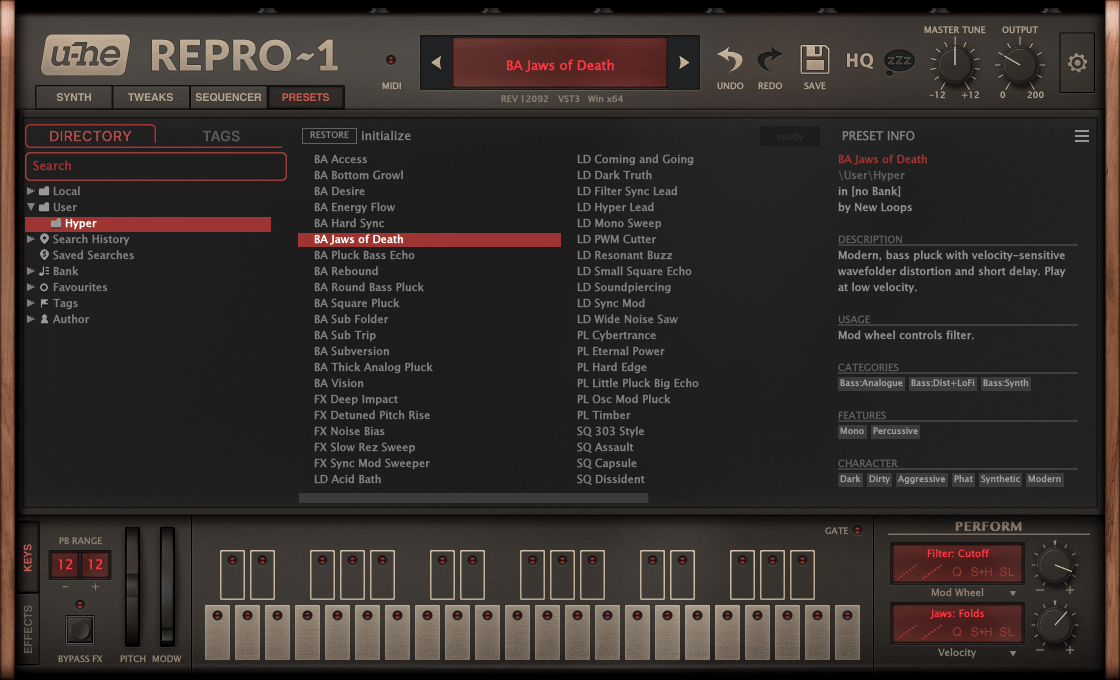Open the KEYS side panel tab
1120x680 pixels.
[x=27, y=558]
